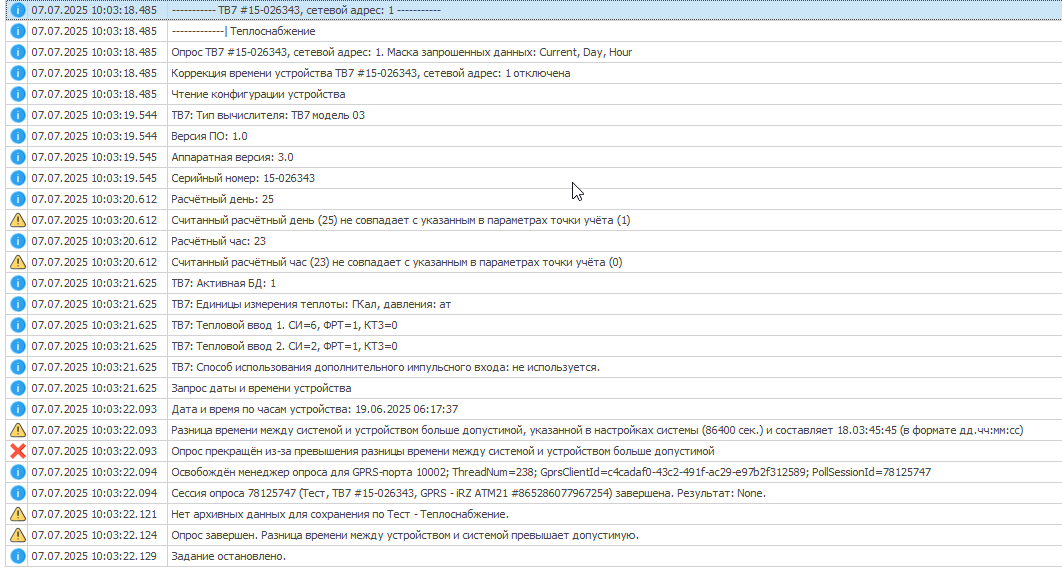1062x570 pixels.
Task: Select 'Освобождён менеджер опроса для GPRS-порта' message
Action: coord(551,472)
